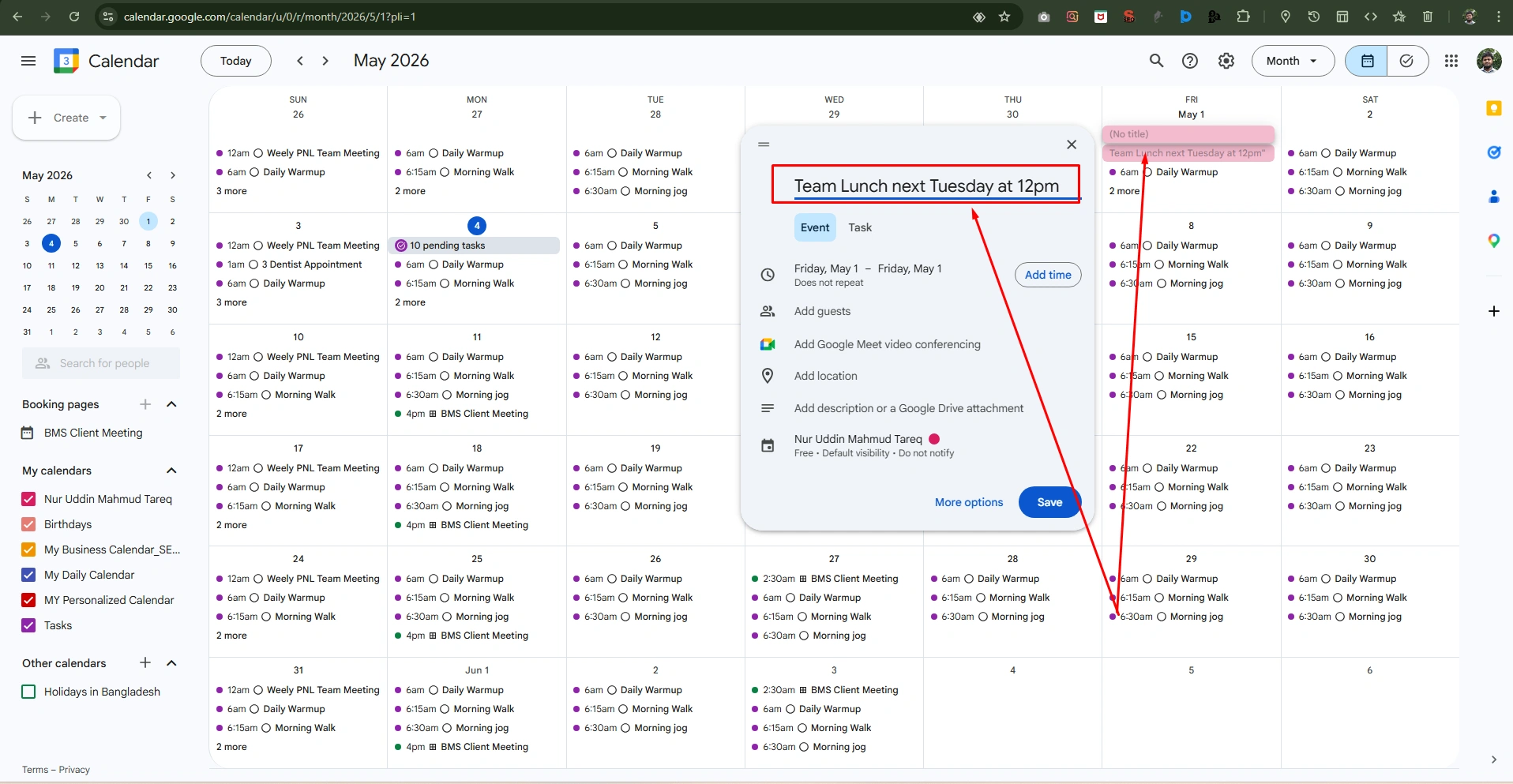Screen dimensions: 1513x784
Task: Open the Privacy link
Action: (x=74, y=770)
